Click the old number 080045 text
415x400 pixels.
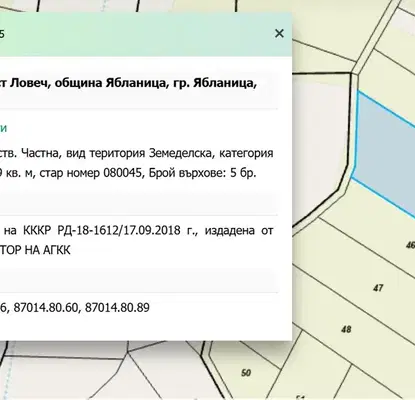(x=122, y=173)
